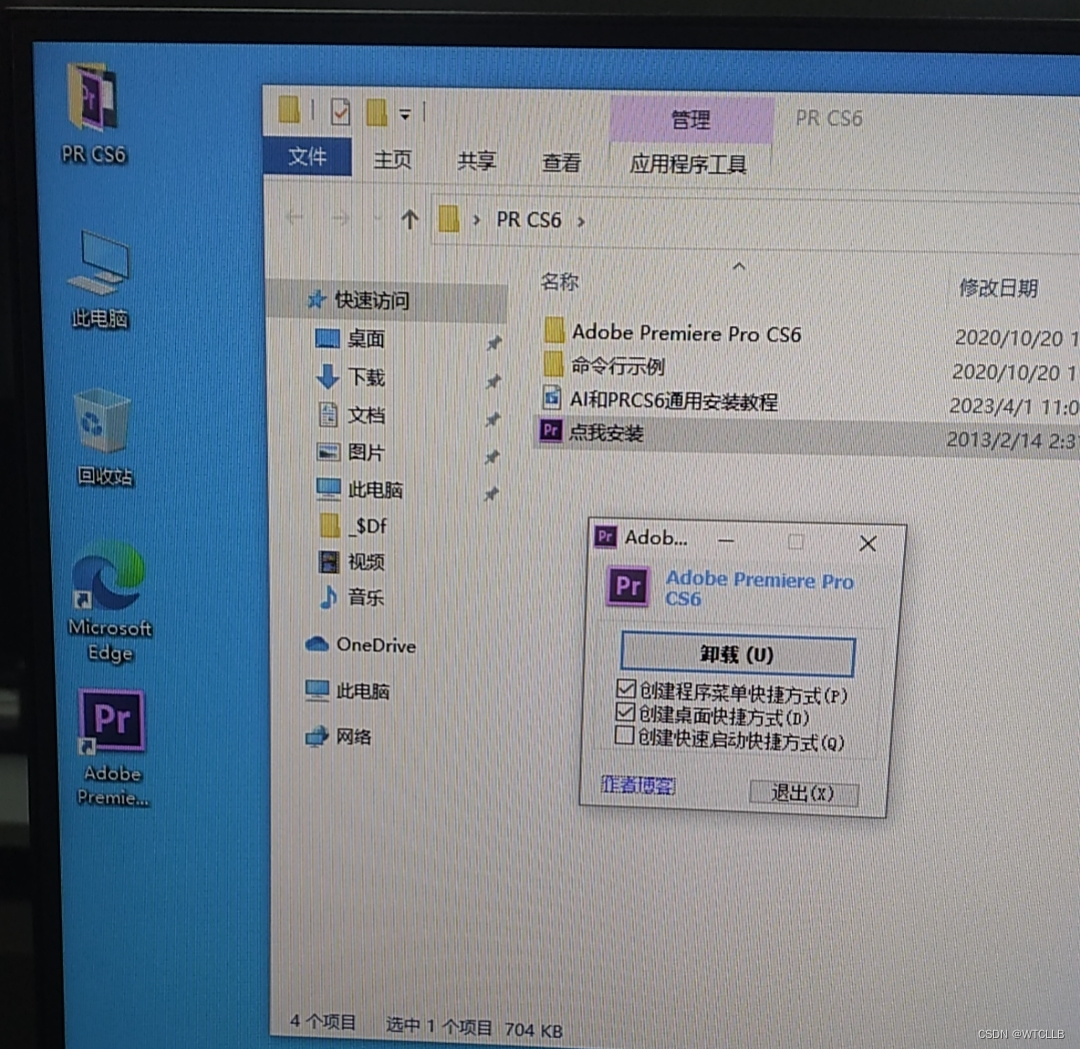
Task: Expand the chevron before PR CS6 in address bar
Action: pyautogui.click(x=476, y=220)
